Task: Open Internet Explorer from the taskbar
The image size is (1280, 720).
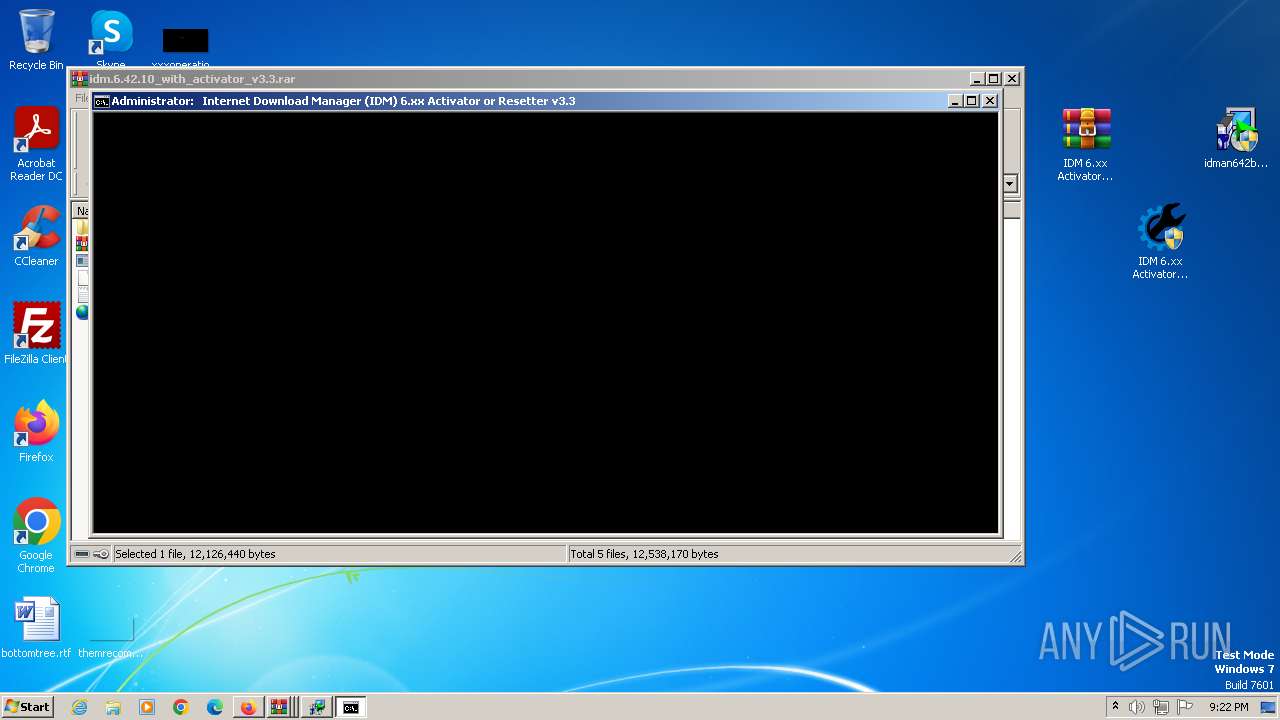Action: [x=79, y=707]
